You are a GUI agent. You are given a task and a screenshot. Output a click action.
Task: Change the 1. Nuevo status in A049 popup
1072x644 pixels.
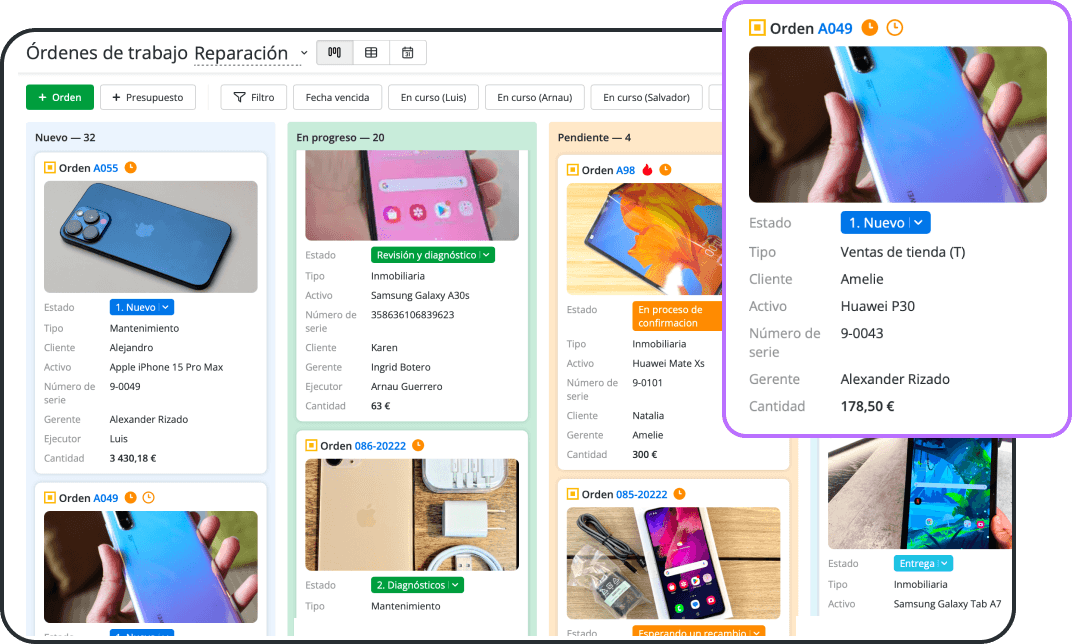click(x=885, y=223)
